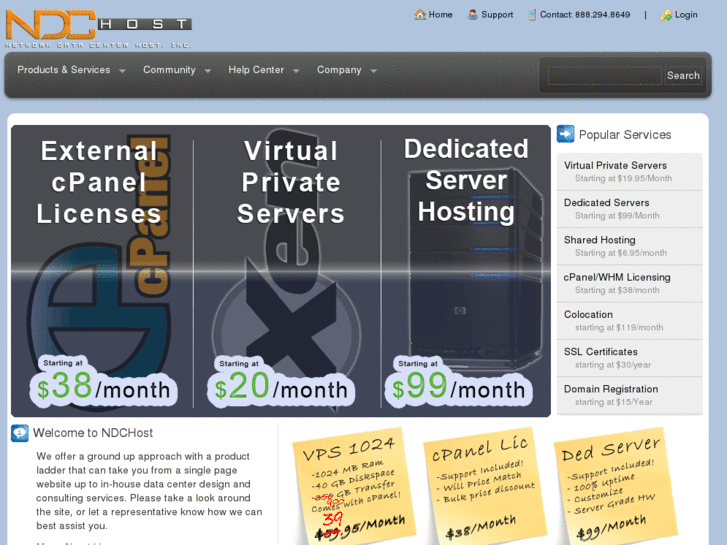Click the Popular Services heading text
Screen dimensions: 727x545
[625, 135]
